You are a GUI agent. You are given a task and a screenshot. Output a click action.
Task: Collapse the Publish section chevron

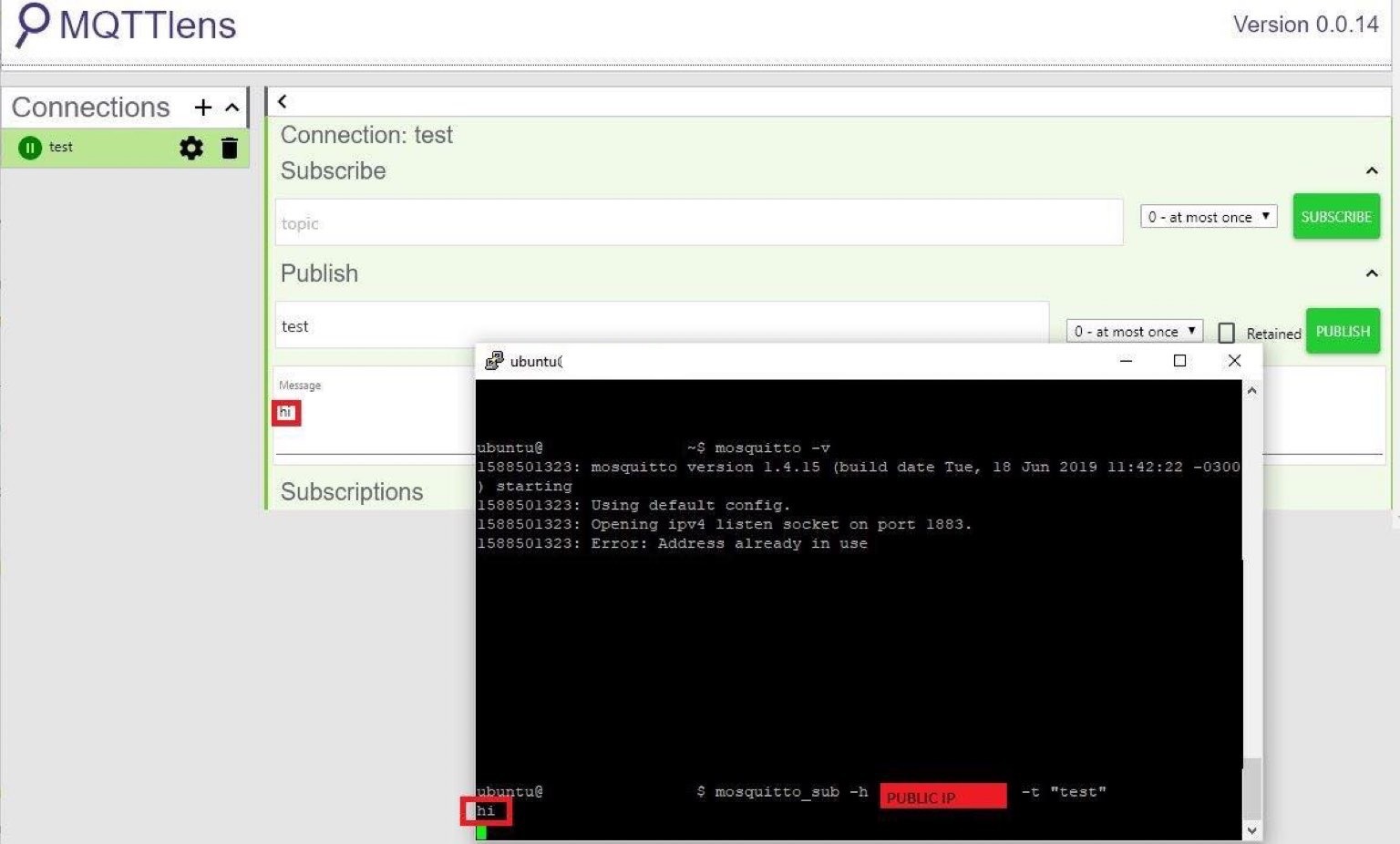pyautogui.click(x=1371, y=273)
